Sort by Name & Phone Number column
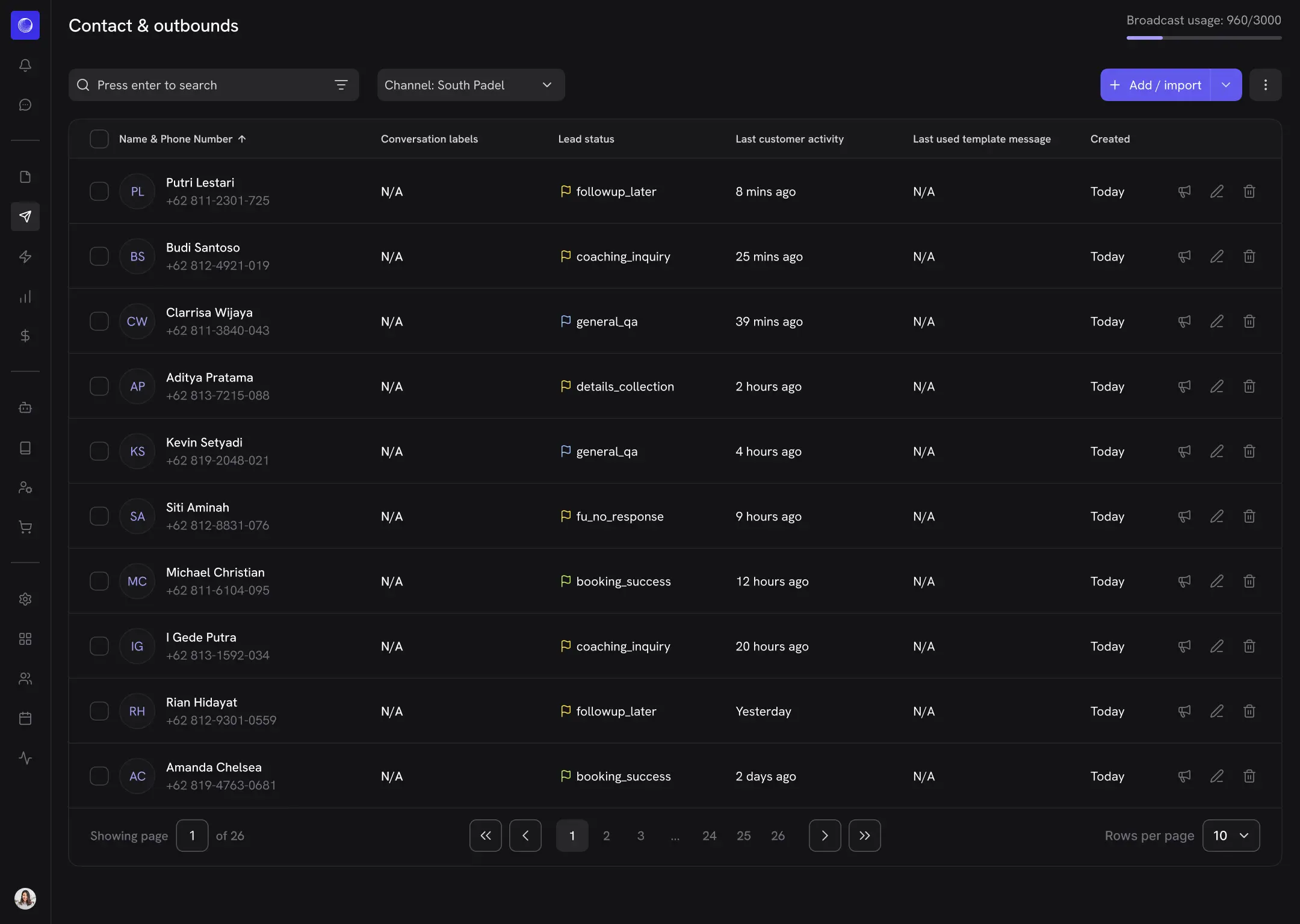Viewport: 1300px width, 924px height. [182, 139]
